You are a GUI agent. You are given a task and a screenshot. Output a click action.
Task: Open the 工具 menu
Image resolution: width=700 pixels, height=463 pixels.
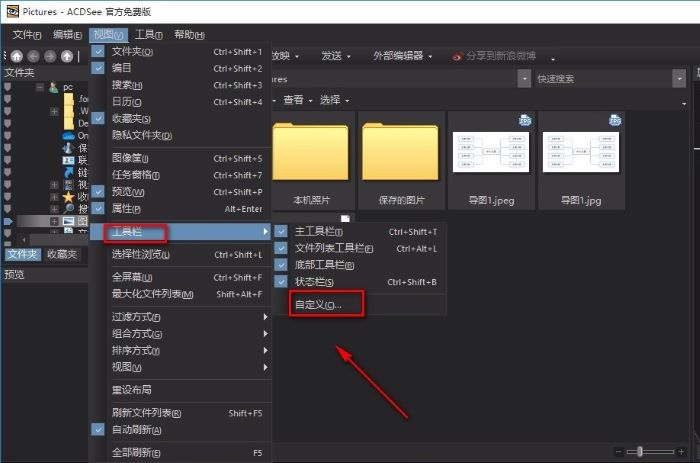pos(149,35)
